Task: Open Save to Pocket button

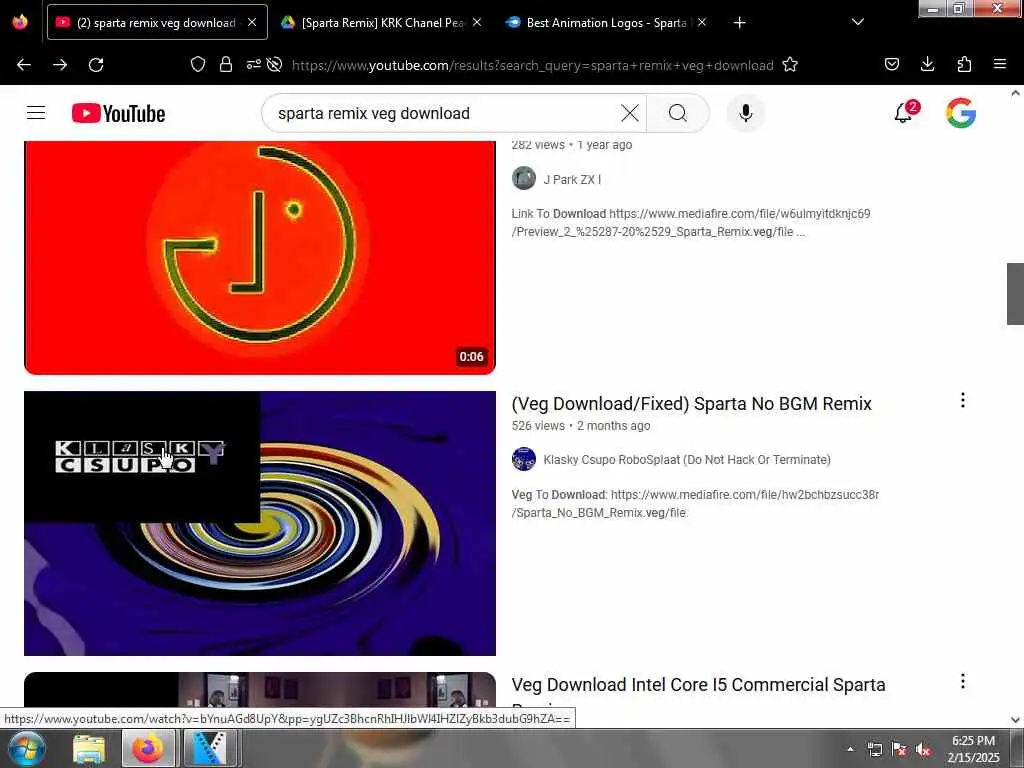Action: click(892, 64)
